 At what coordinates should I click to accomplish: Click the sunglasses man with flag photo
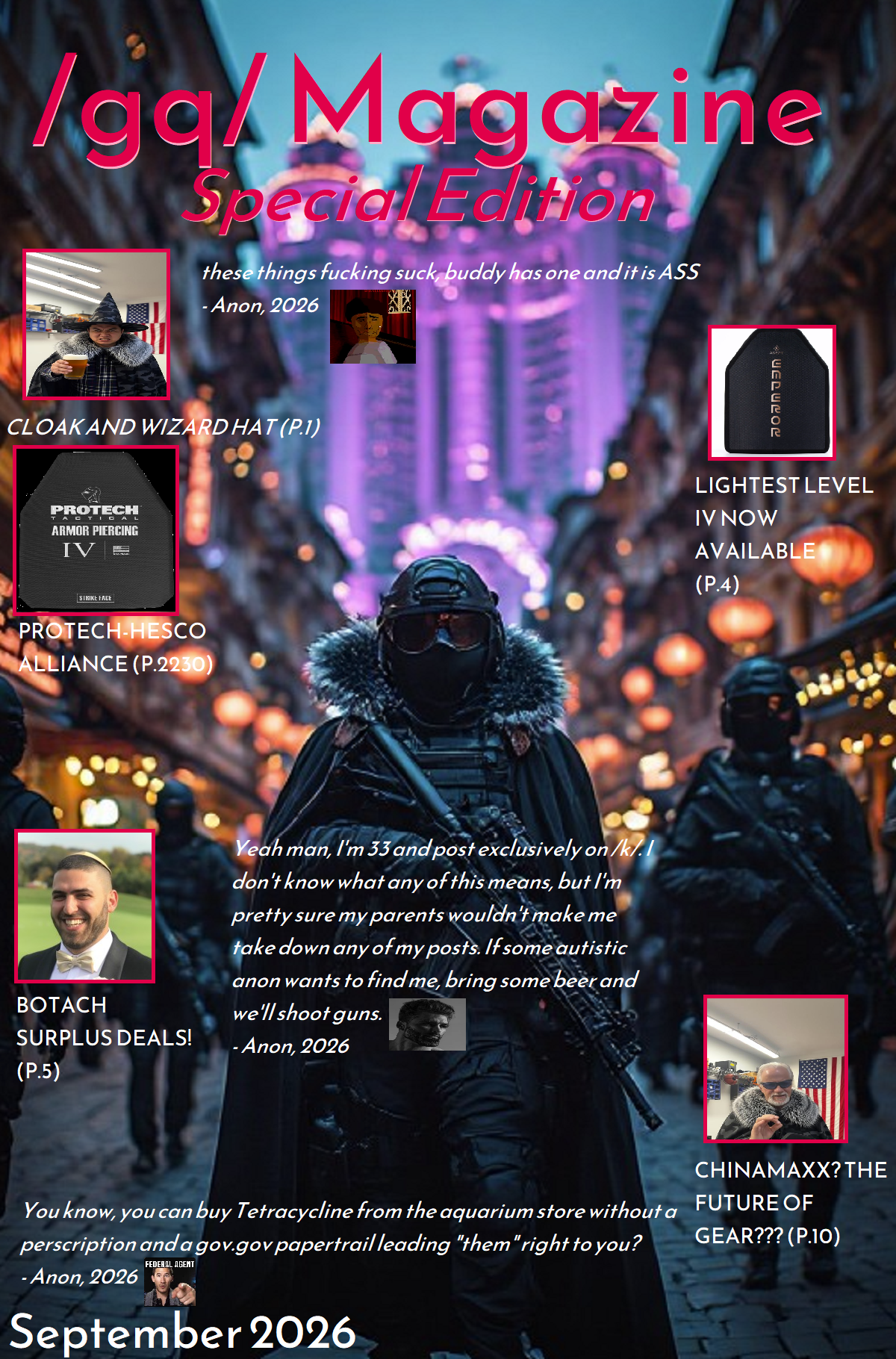pos(776,1069)
